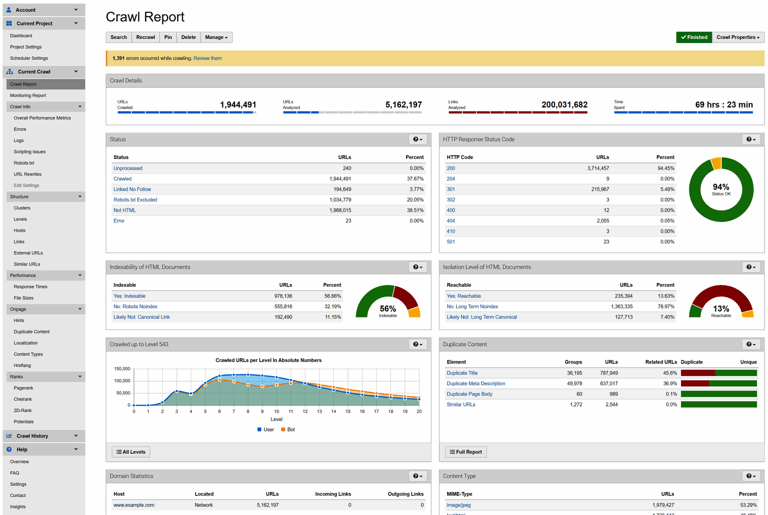Click the help icon in Duplicate Content panel

[x=751, y=344]
